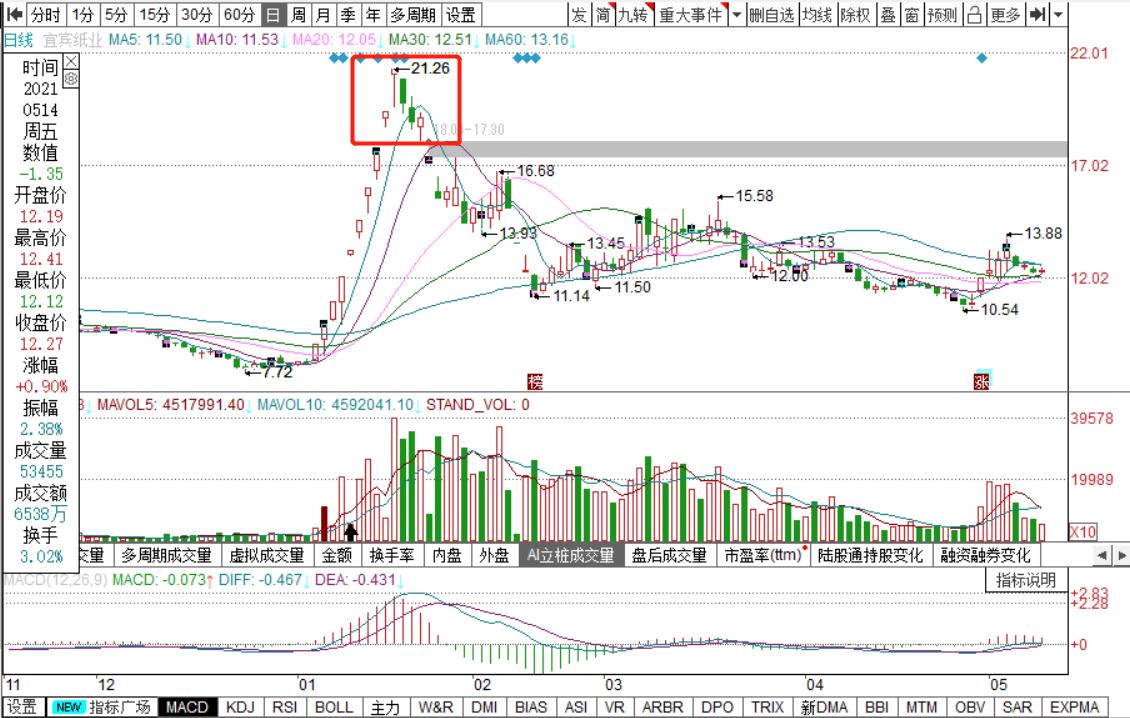This screenshot has height=718, width=1130.
Task: Select the MACD indicator tab
Action: (187, 706)
